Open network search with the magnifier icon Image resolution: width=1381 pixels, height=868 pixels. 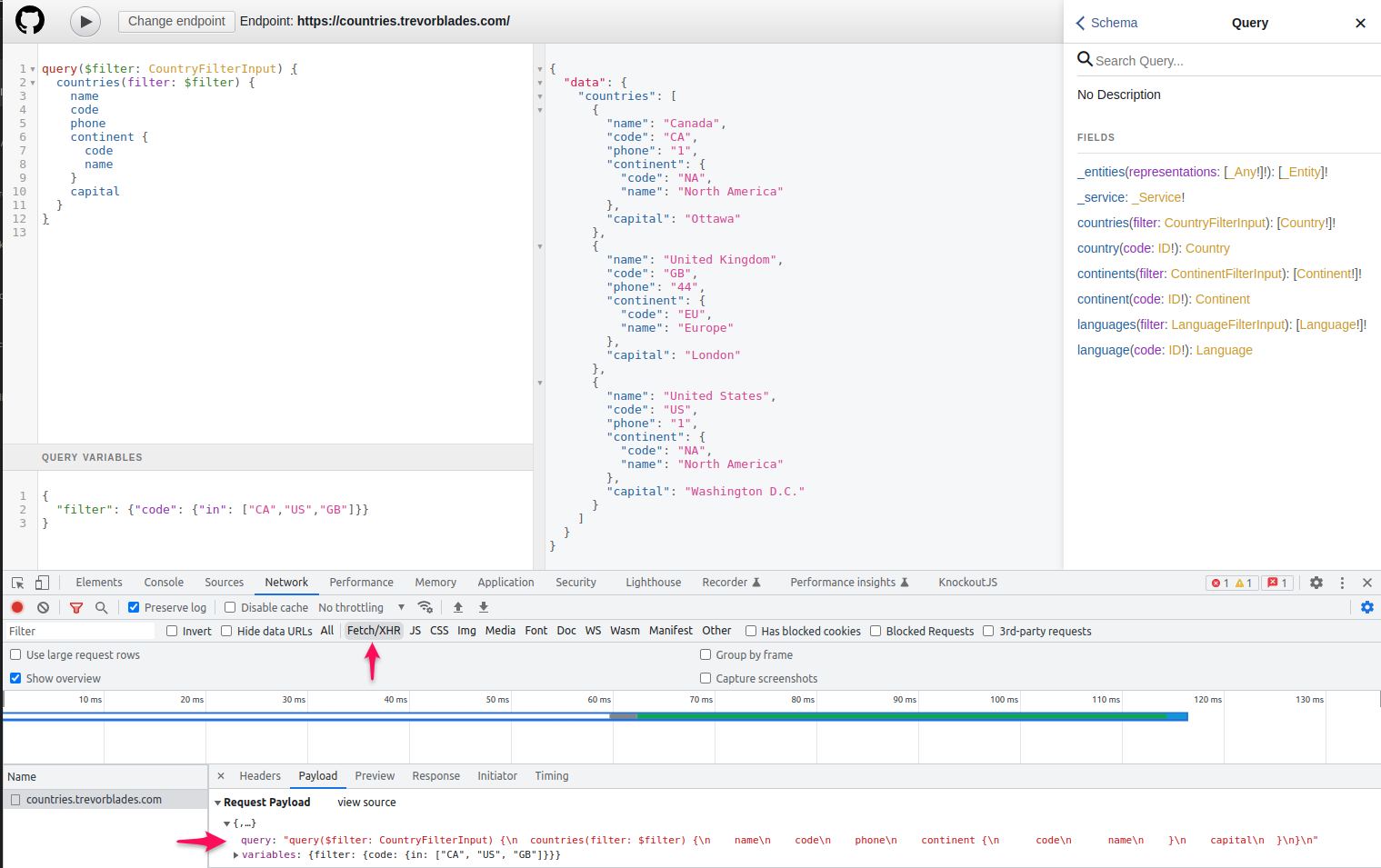pyautogui.click(x=101, y=607)
